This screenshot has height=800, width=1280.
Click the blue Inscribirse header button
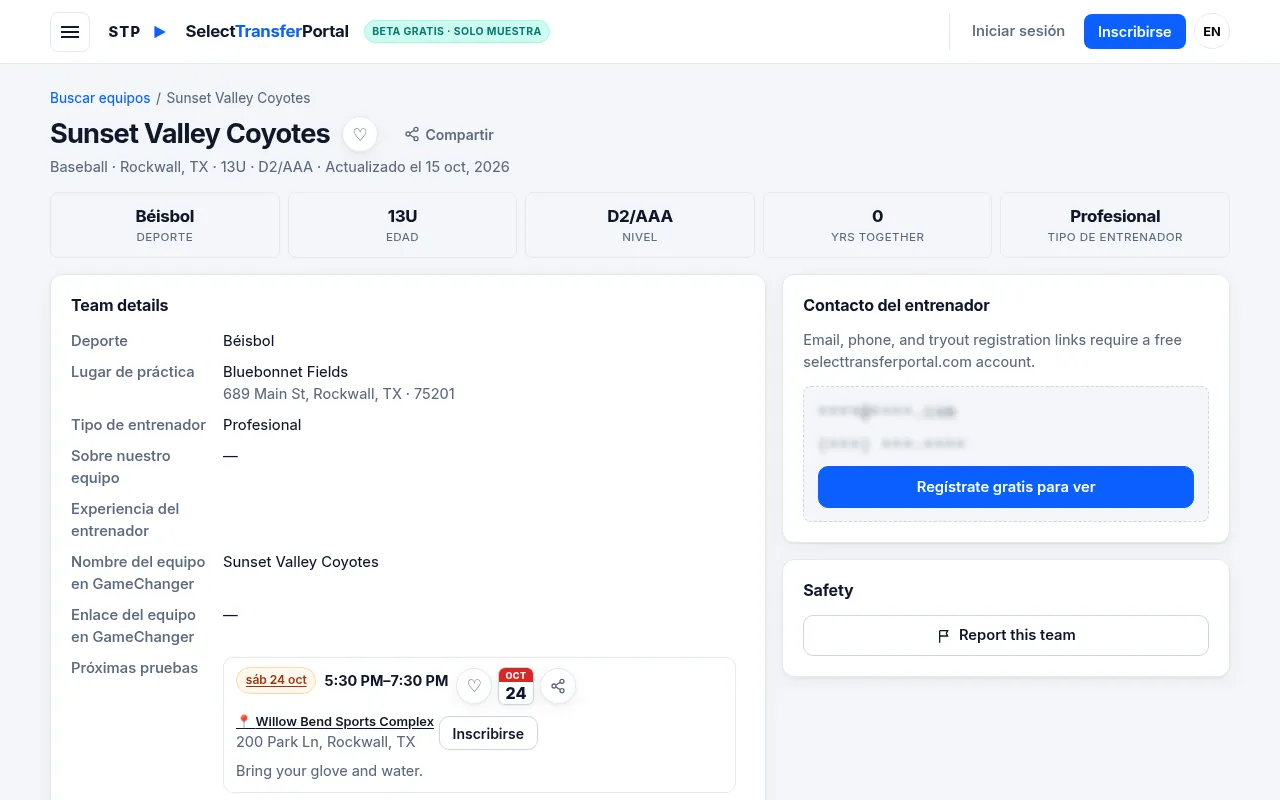(1134, 31)
